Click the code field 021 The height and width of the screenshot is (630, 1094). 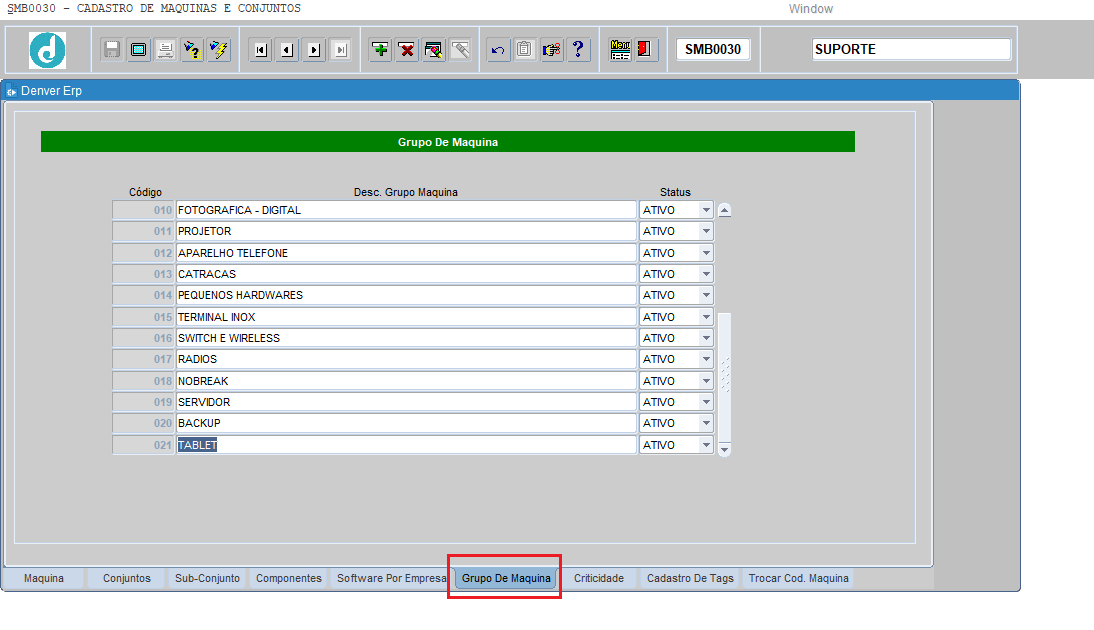click(x=143, y=445)
